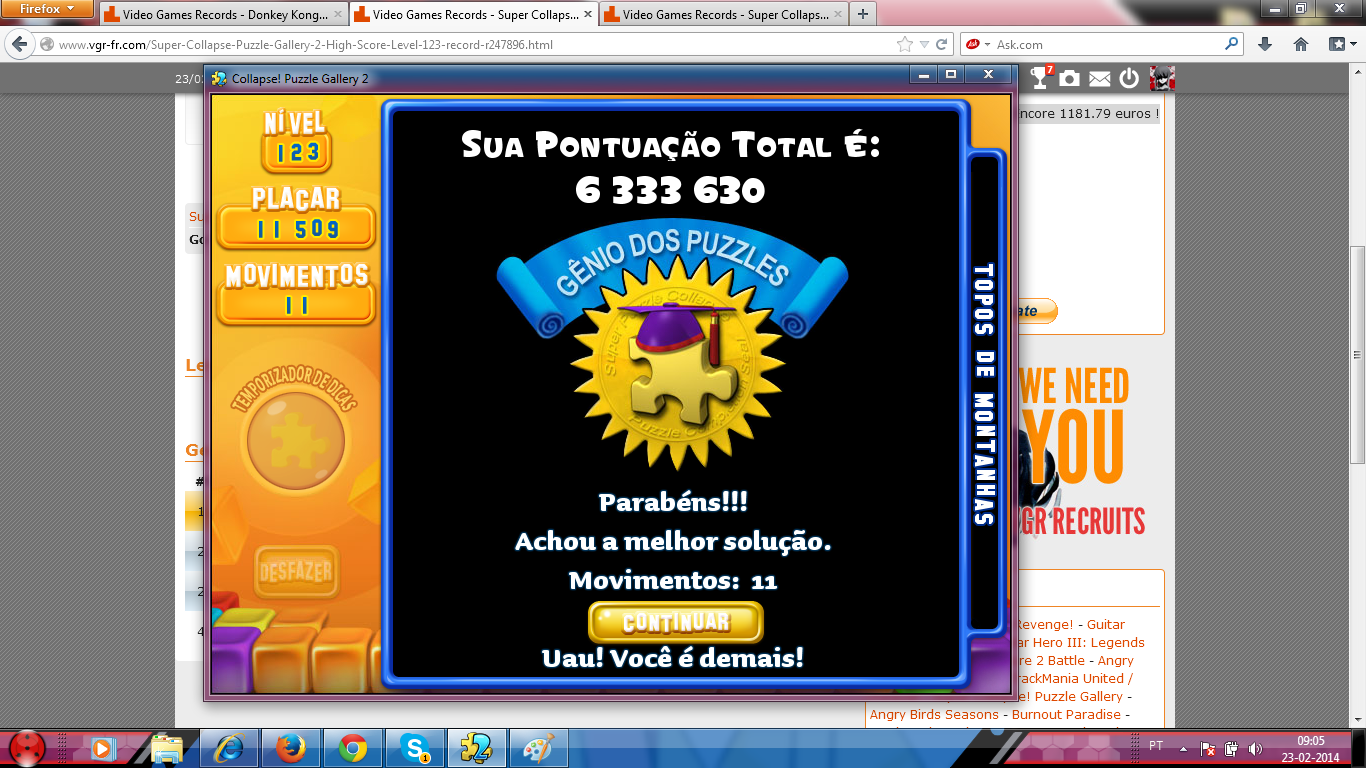
Task: Open messages via the envelope icon
Action: (x=1099, y=78)
